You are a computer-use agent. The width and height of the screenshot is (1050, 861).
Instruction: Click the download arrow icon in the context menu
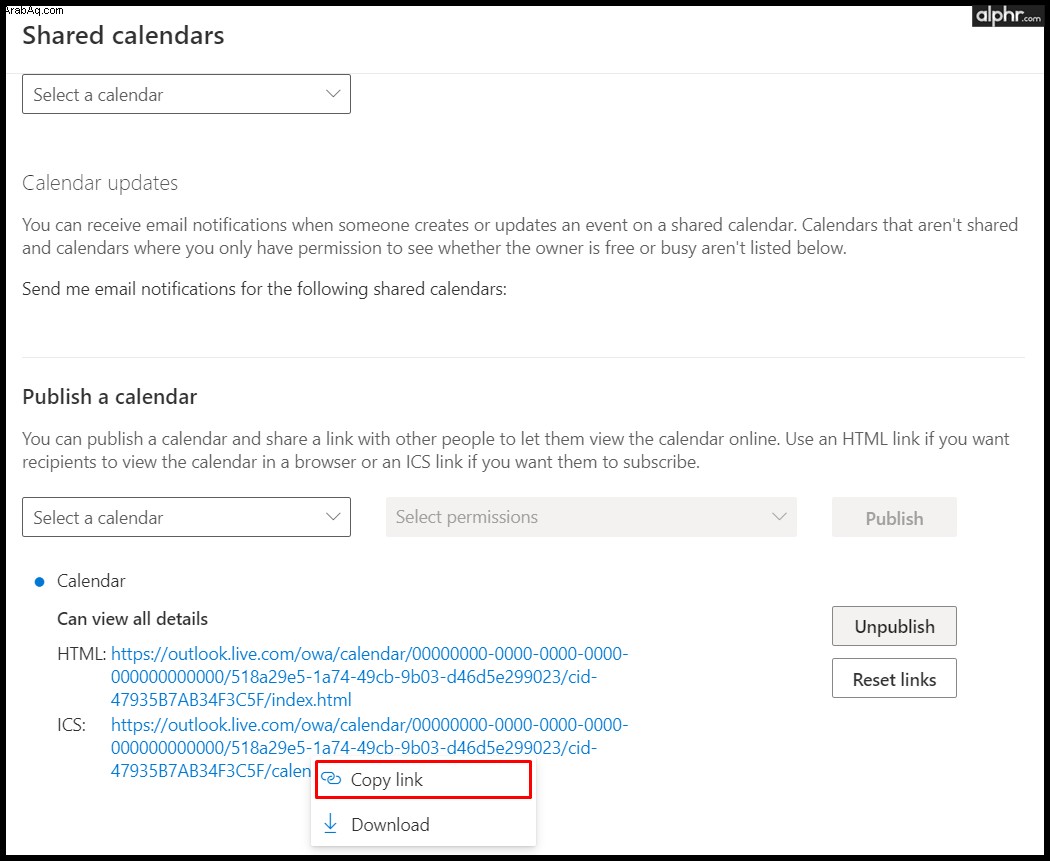(330, 824)
